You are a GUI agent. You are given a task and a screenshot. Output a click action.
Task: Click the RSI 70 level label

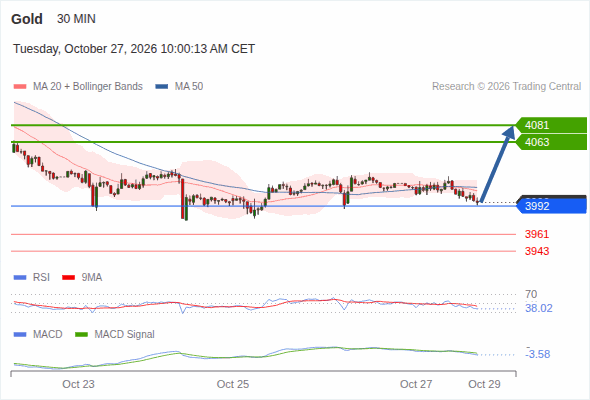[x=531, y=294]
